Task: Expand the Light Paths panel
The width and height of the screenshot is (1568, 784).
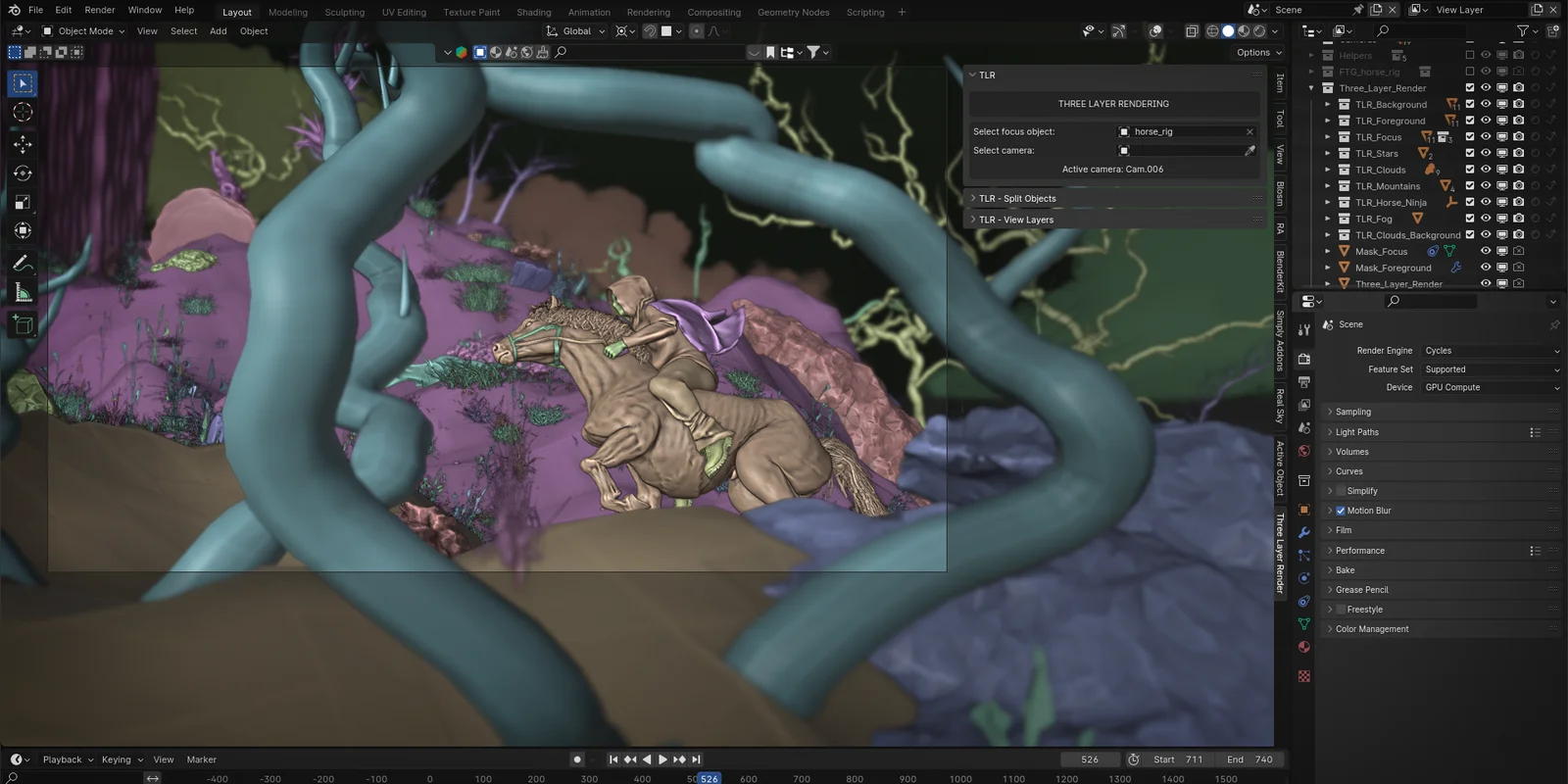Action: (1442, 432)
